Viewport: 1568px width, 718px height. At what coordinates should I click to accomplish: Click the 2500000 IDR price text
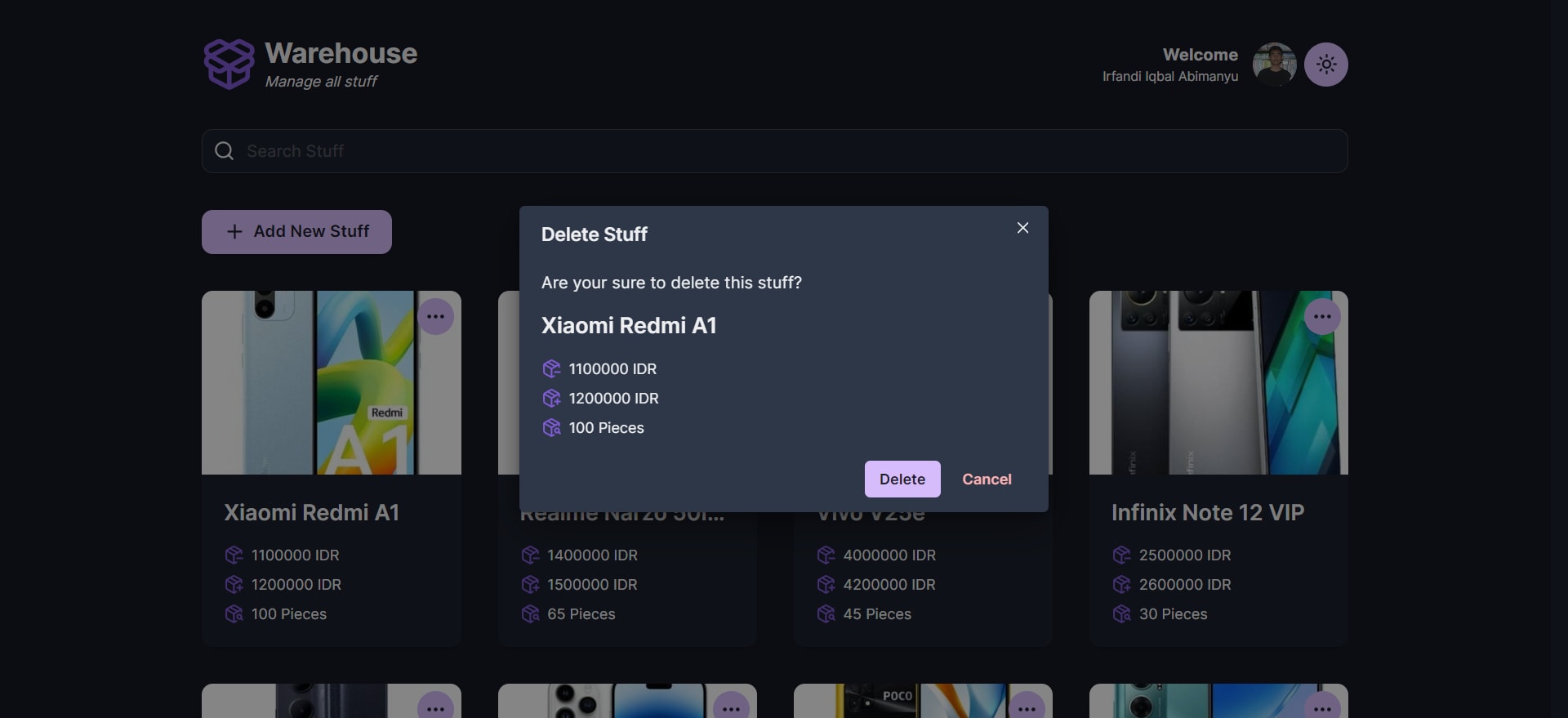click(x=1185, y=555)
